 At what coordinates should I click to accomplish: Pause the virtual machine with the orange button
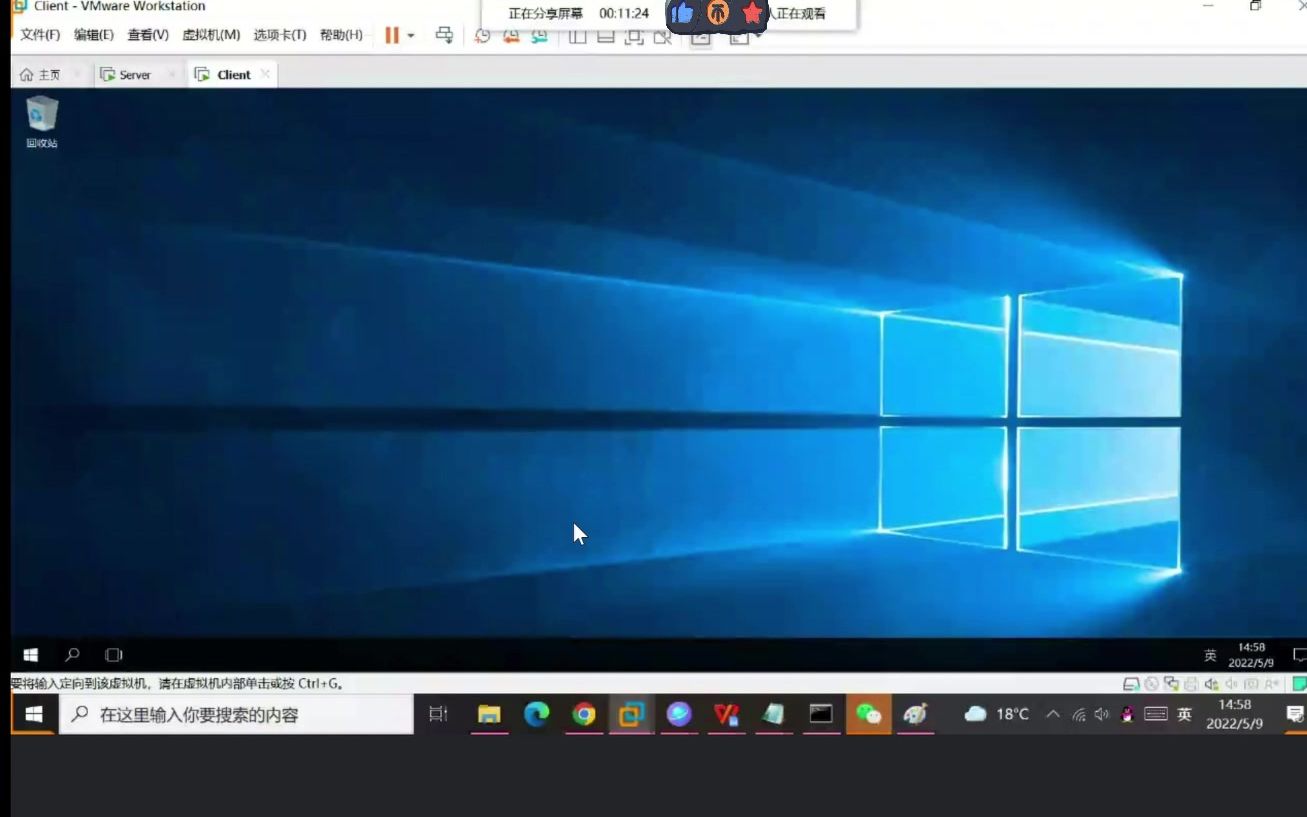[x=392, y=35]
